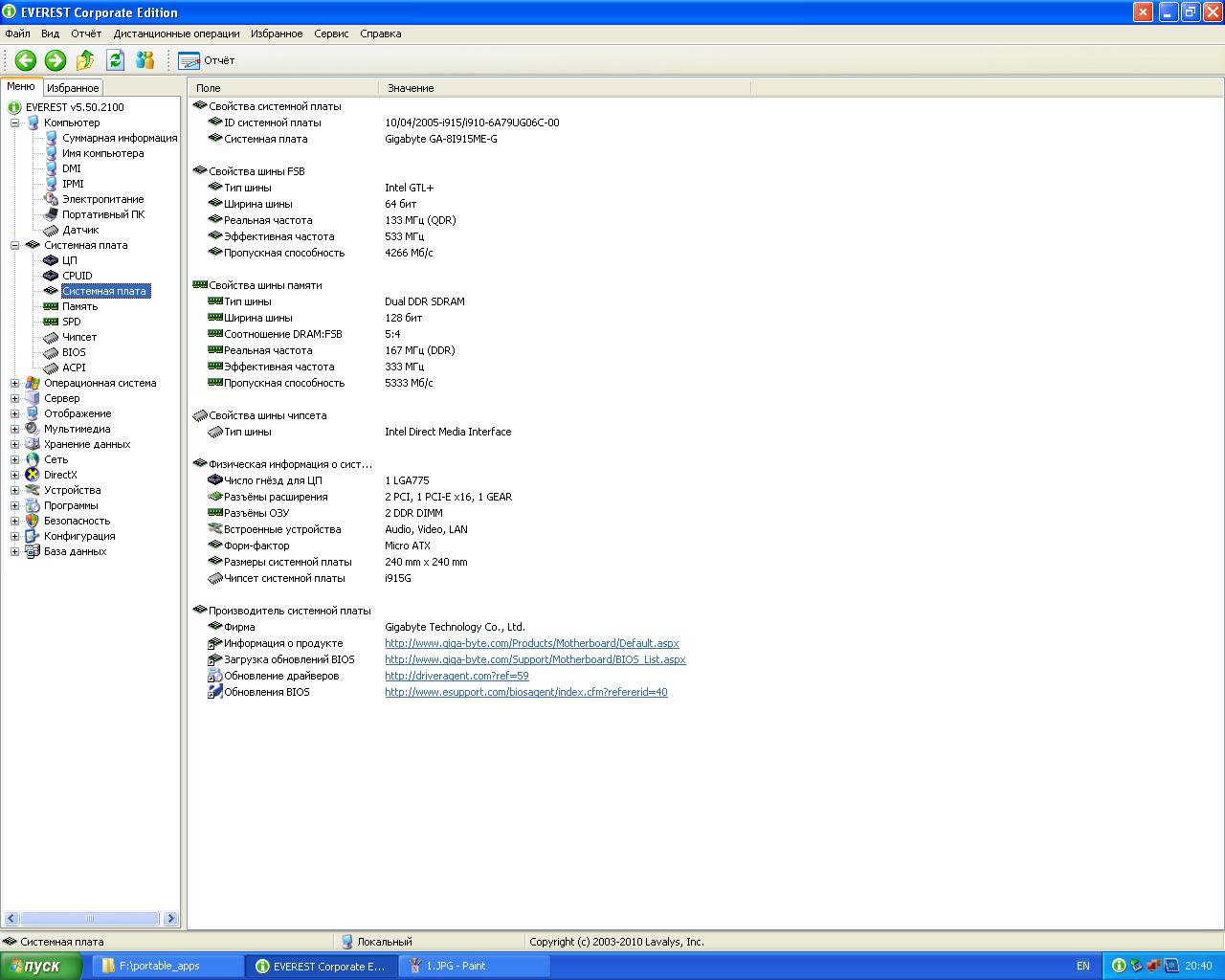The height and width of the screenshot is (980, 1225).
Task: Click the sidebar horizontal scrollbar right arrow
Action: pyautogui.click(x=170, y=919)
